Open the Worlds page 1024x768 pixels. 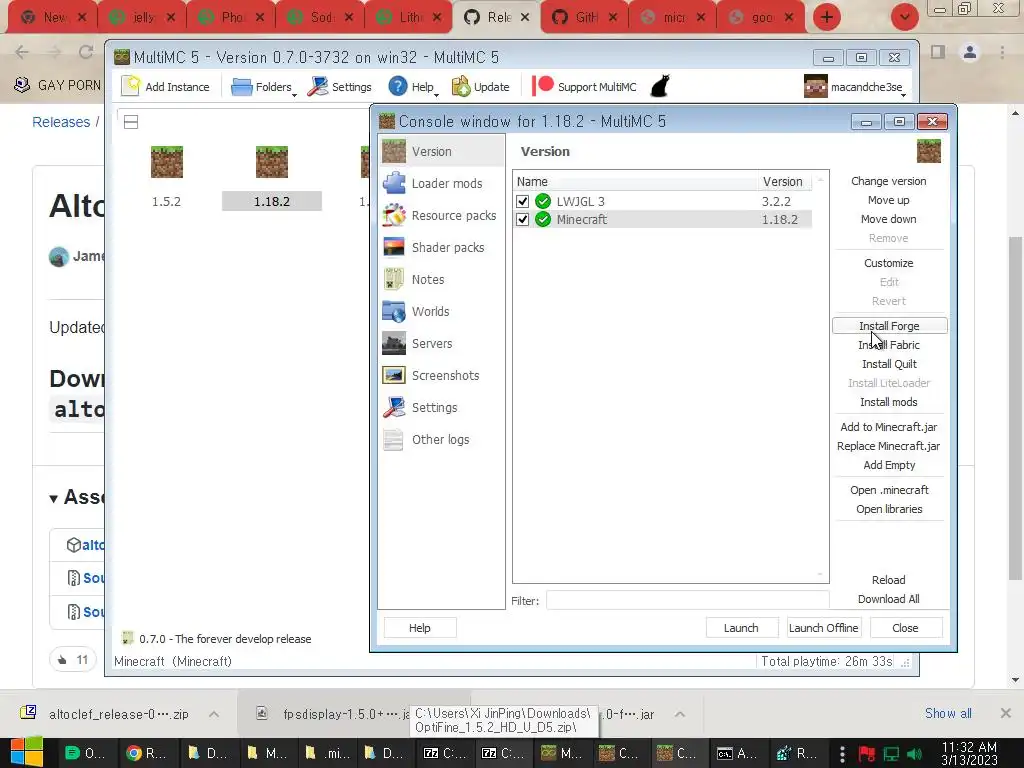tap(441, 312)
